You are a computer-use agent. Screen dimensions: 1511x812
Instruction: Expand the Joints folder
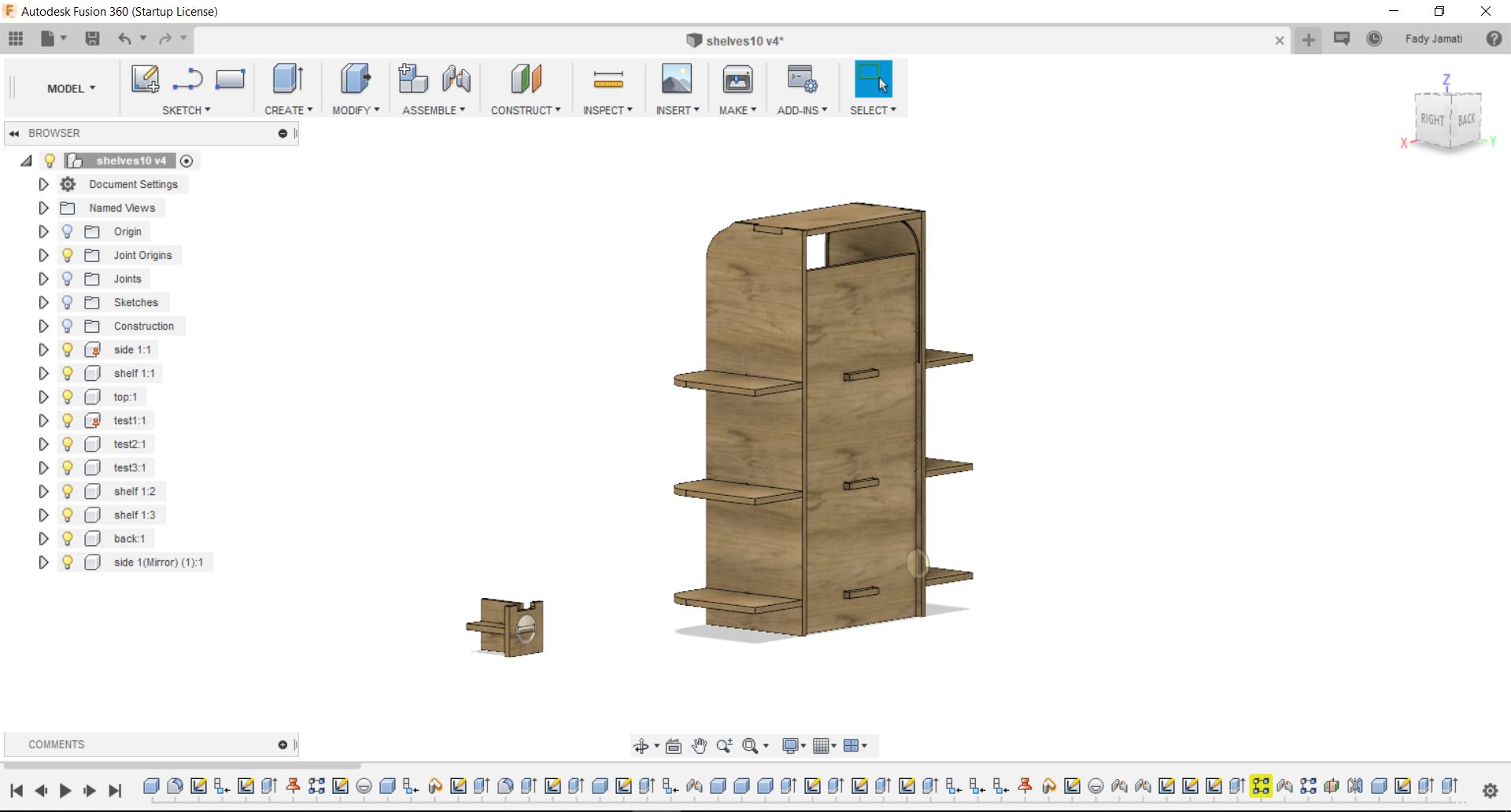pos(44,279)
